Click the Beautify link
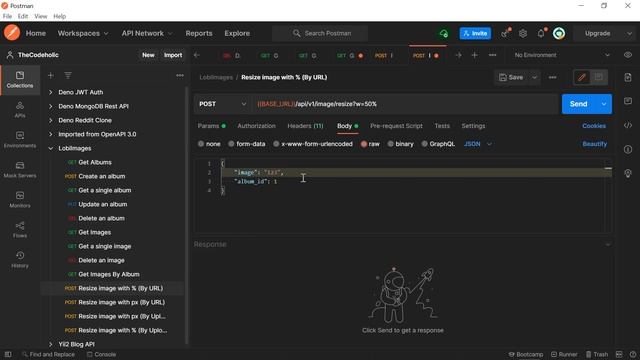Viewport: 640px width, 360px height. coord(594,144)
